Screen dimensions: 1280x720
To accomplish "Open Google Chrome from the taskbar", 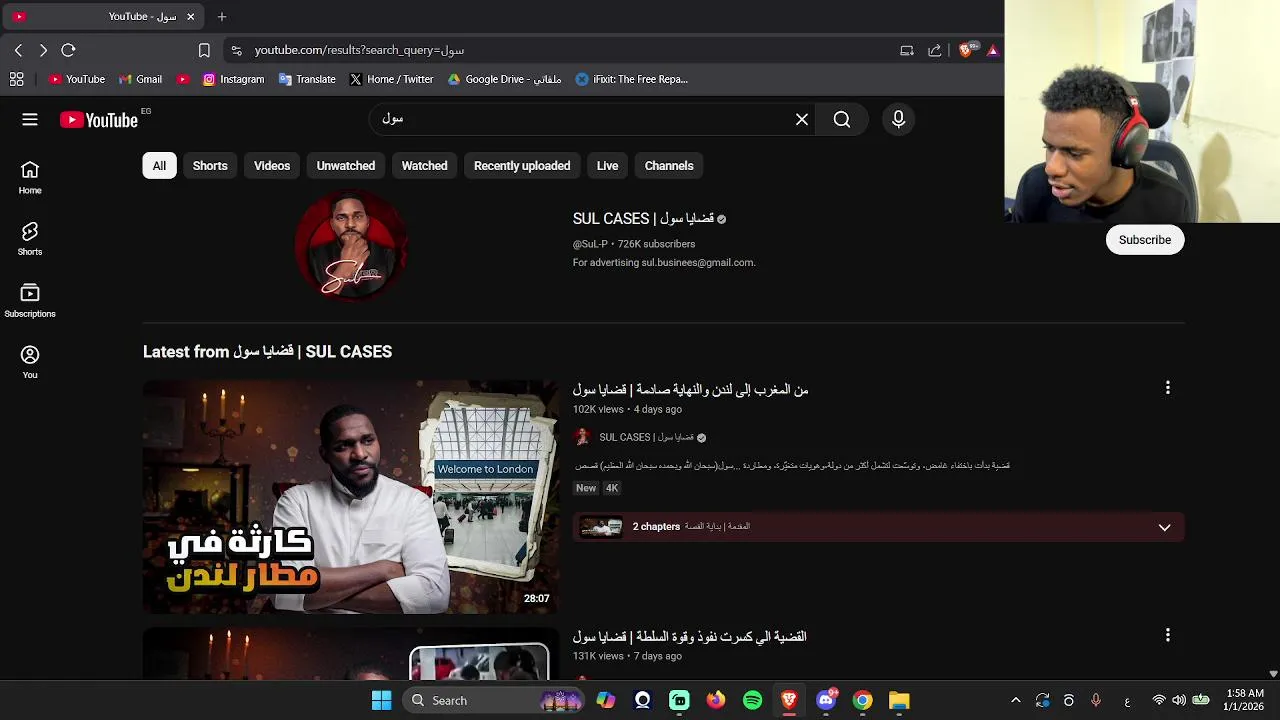I will (x=862, y=700).
